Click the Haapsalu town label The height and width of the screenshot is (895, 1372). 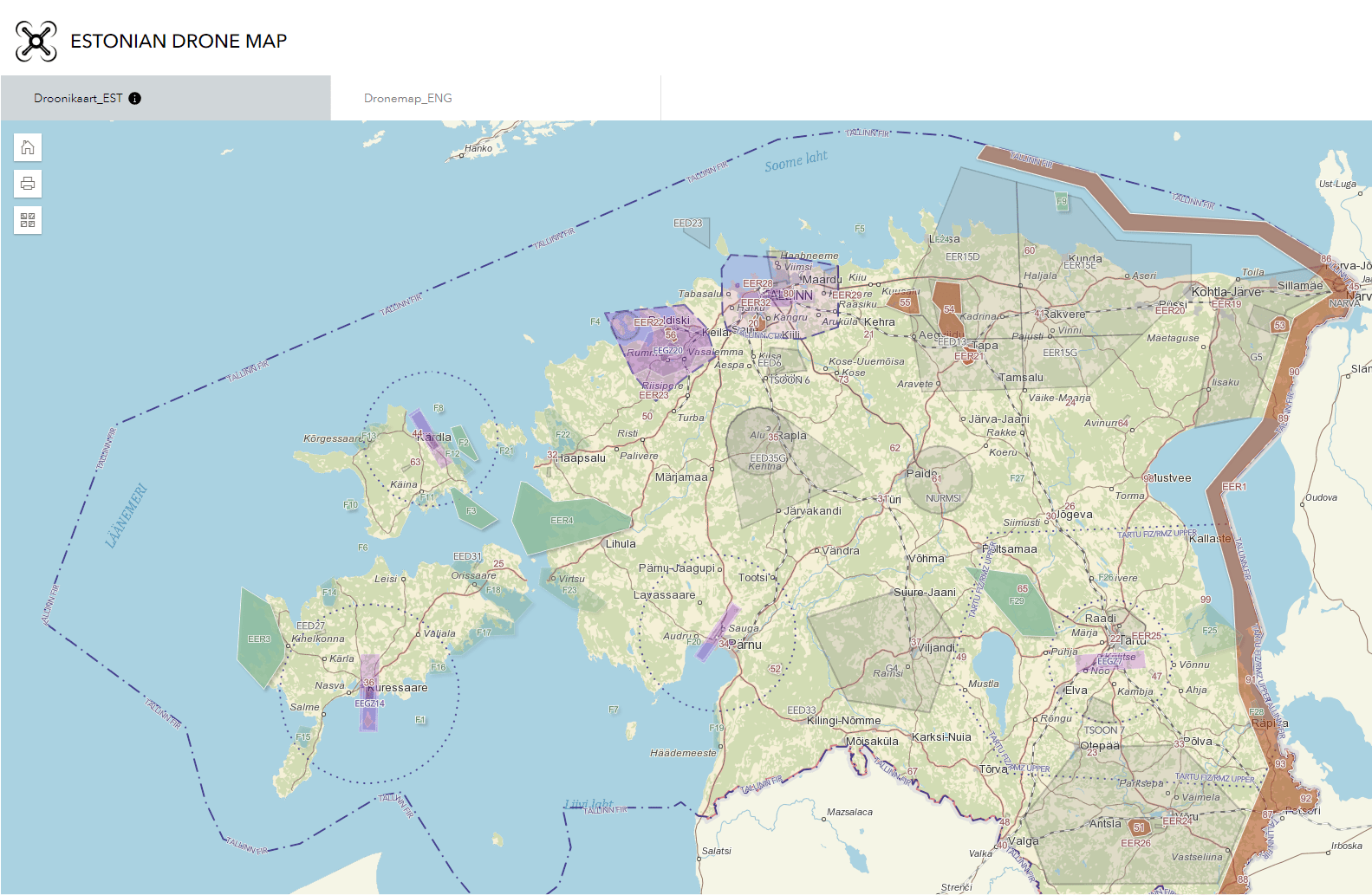click(x=582, y=457)
